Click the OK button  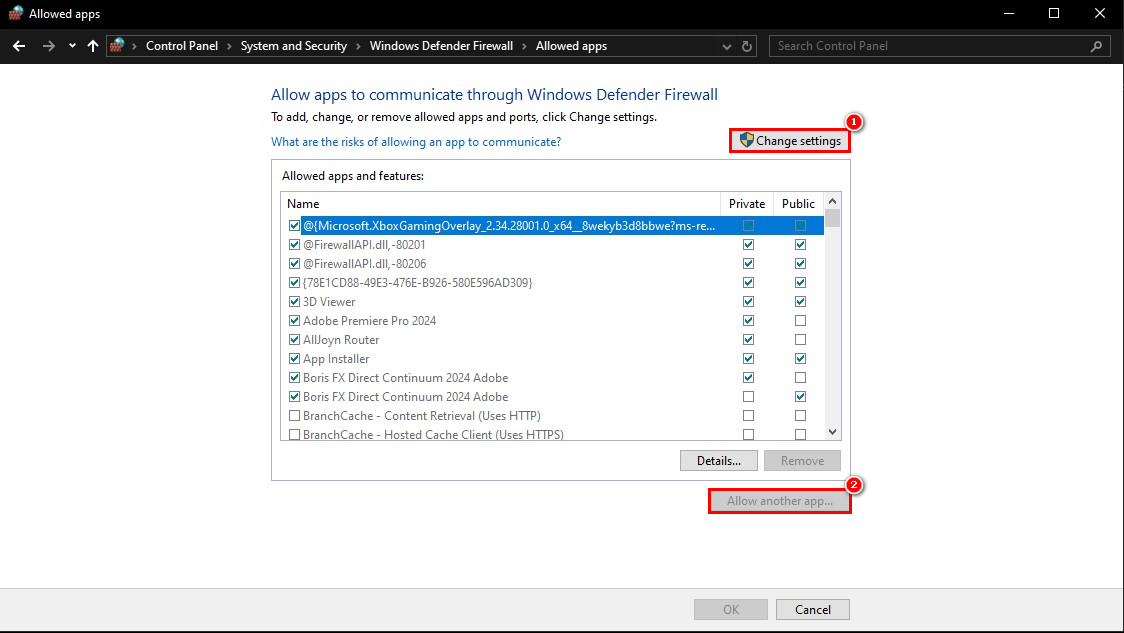pyautogui.click(x=730, y=609)
